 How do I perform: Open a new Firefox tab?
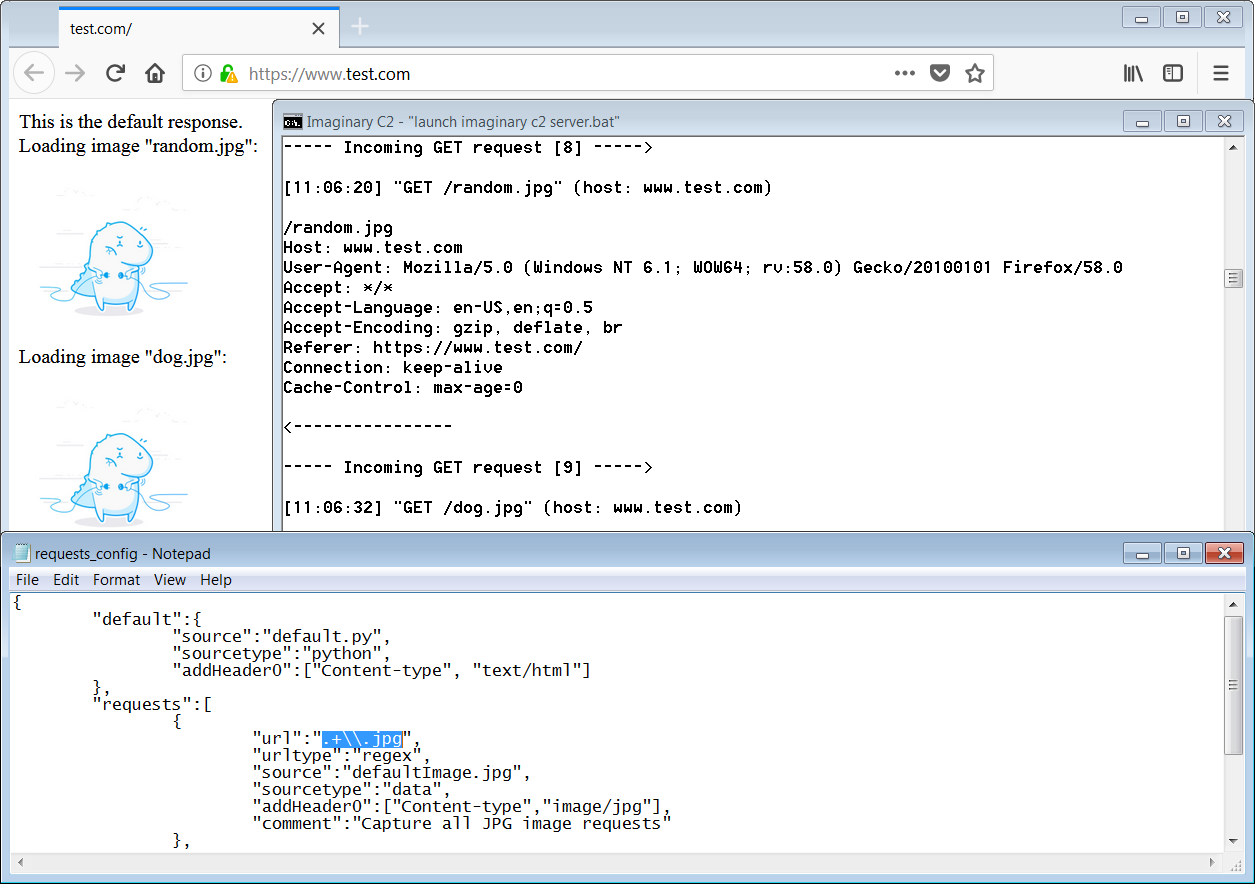361,27
